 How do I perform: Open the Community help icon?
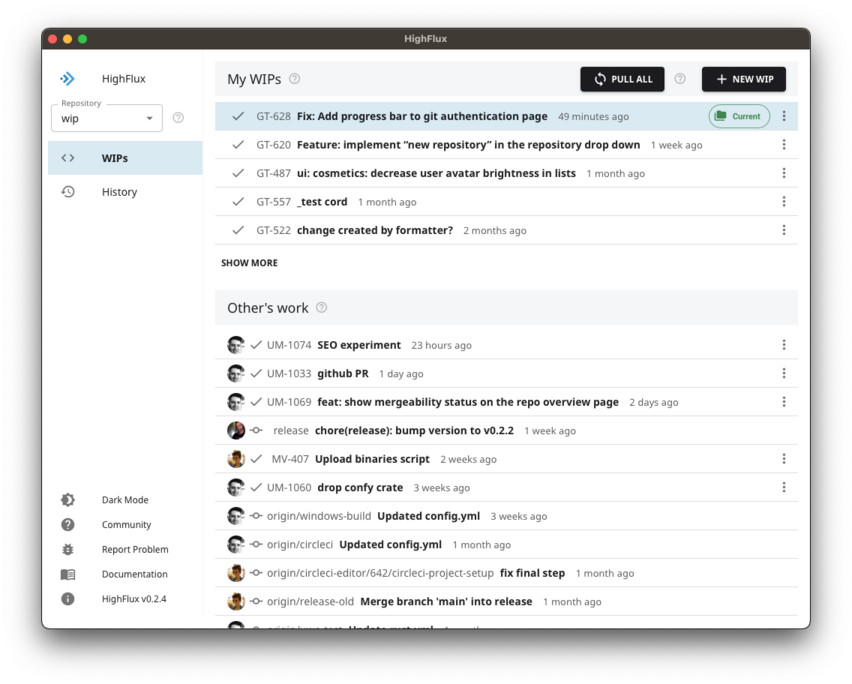pyautogui.click(x=68, y=524)
